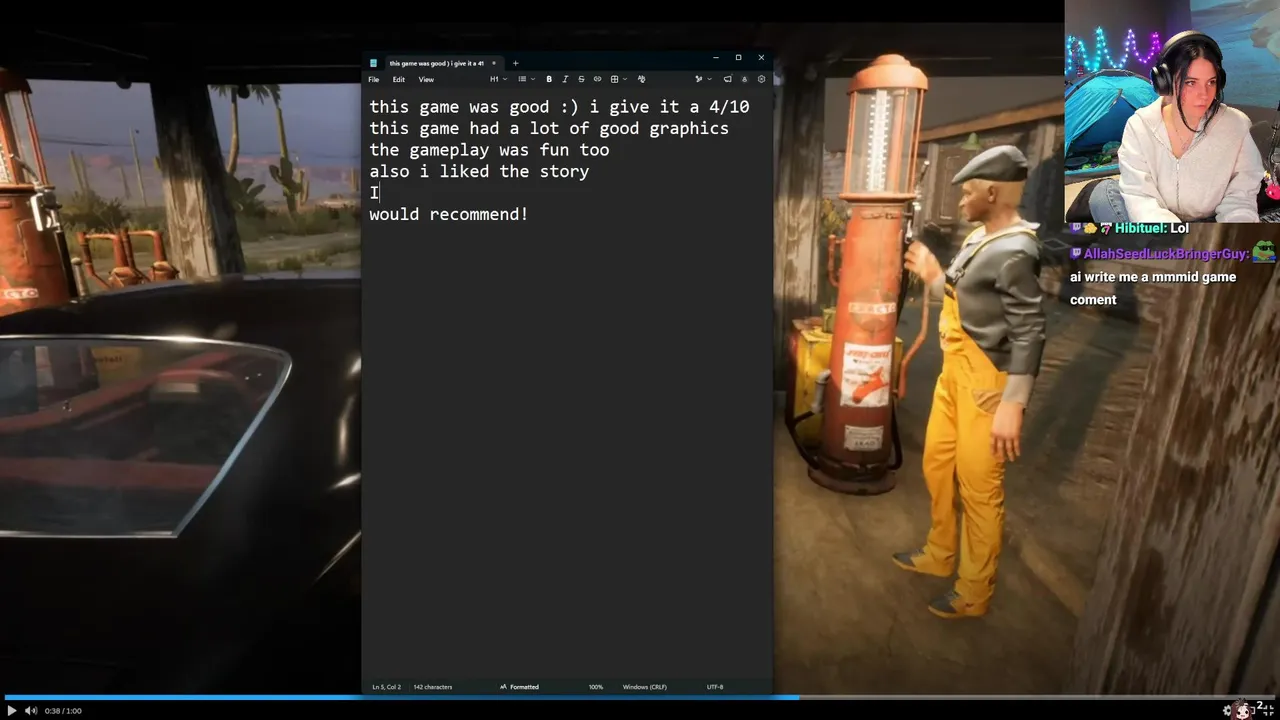
Task: Open the File menu in Notepad
Action: [x=373, y=79]
